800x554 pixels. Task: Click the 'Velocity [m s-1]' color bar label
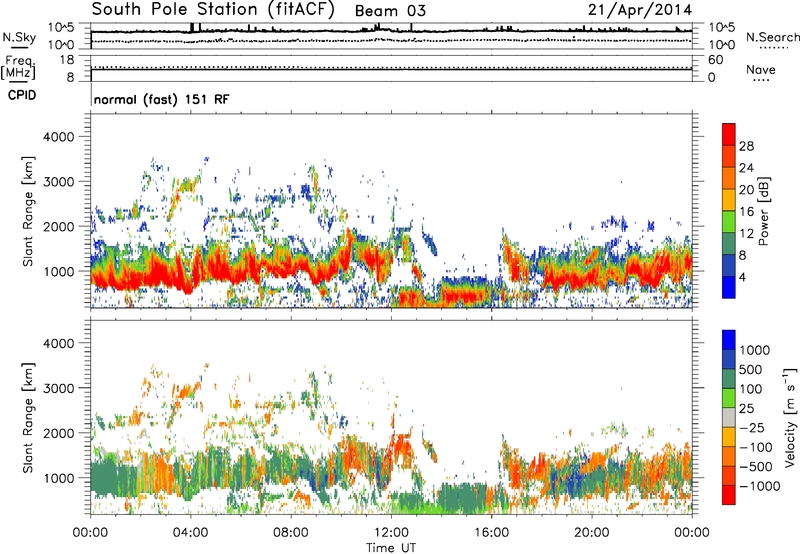(x=790, y=417)
